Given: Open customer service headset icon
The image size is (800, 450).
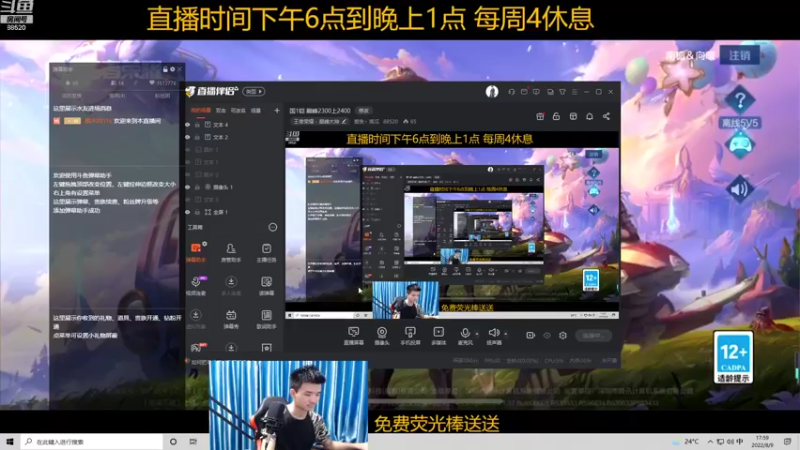Looking at the screenshot, I should coord(511,92).
